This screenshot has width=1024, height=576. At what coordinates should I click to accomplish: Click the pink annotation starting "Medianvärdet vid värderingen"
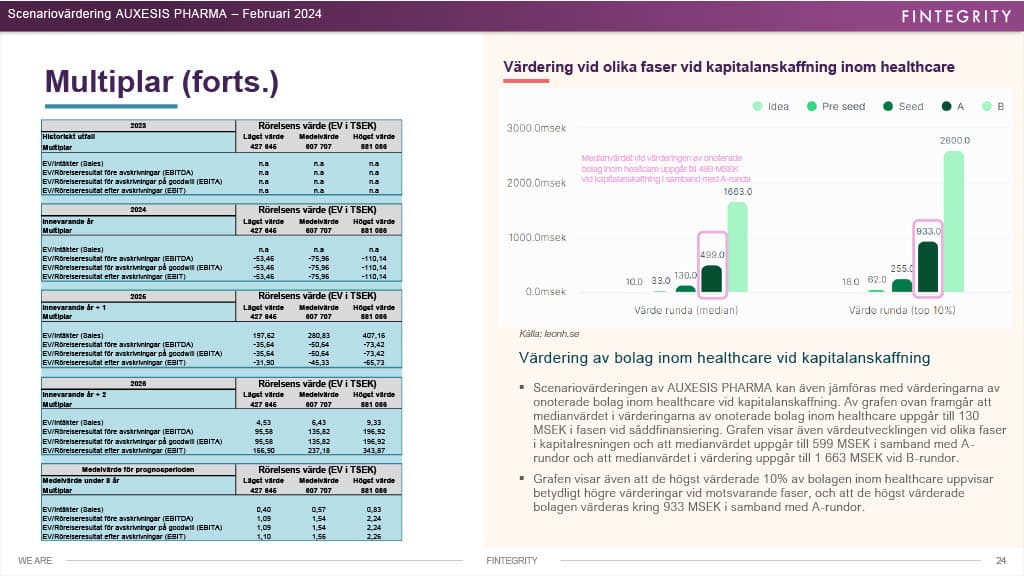click(666, 168)
